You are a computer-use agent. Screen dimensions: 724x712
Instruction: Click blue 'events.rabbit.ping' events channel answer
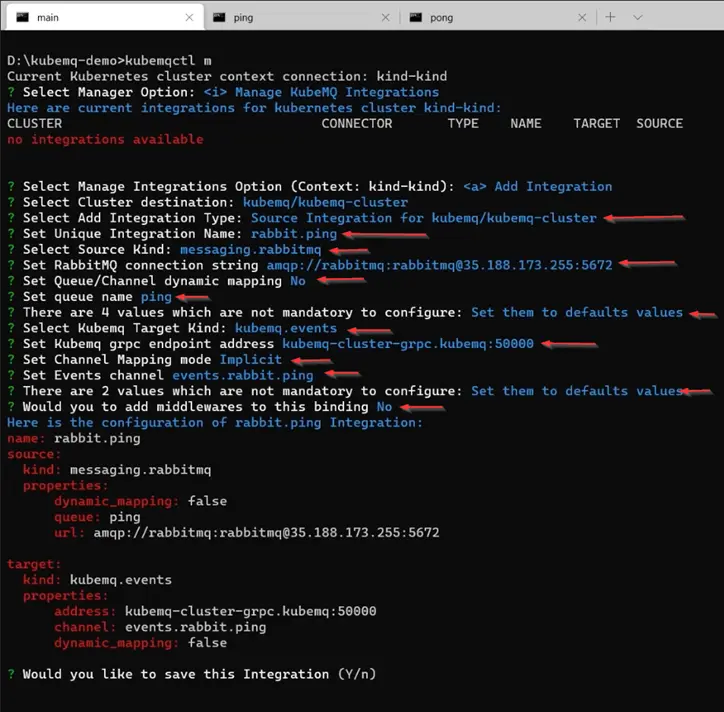pyautogui.click(x=243, y=375)
